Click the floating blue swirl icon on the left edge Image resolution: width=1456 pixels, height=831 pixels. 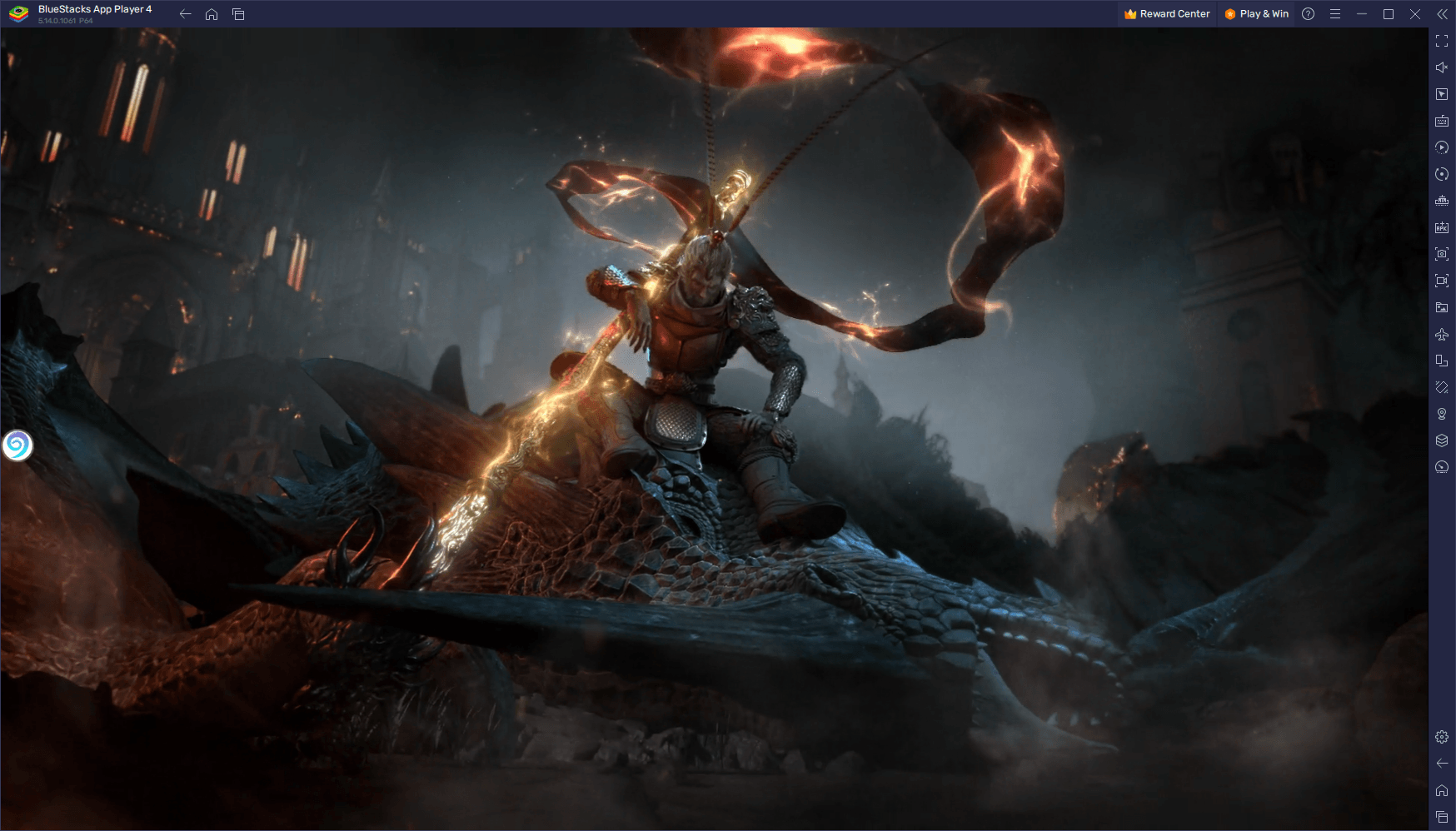click(17, 445)
